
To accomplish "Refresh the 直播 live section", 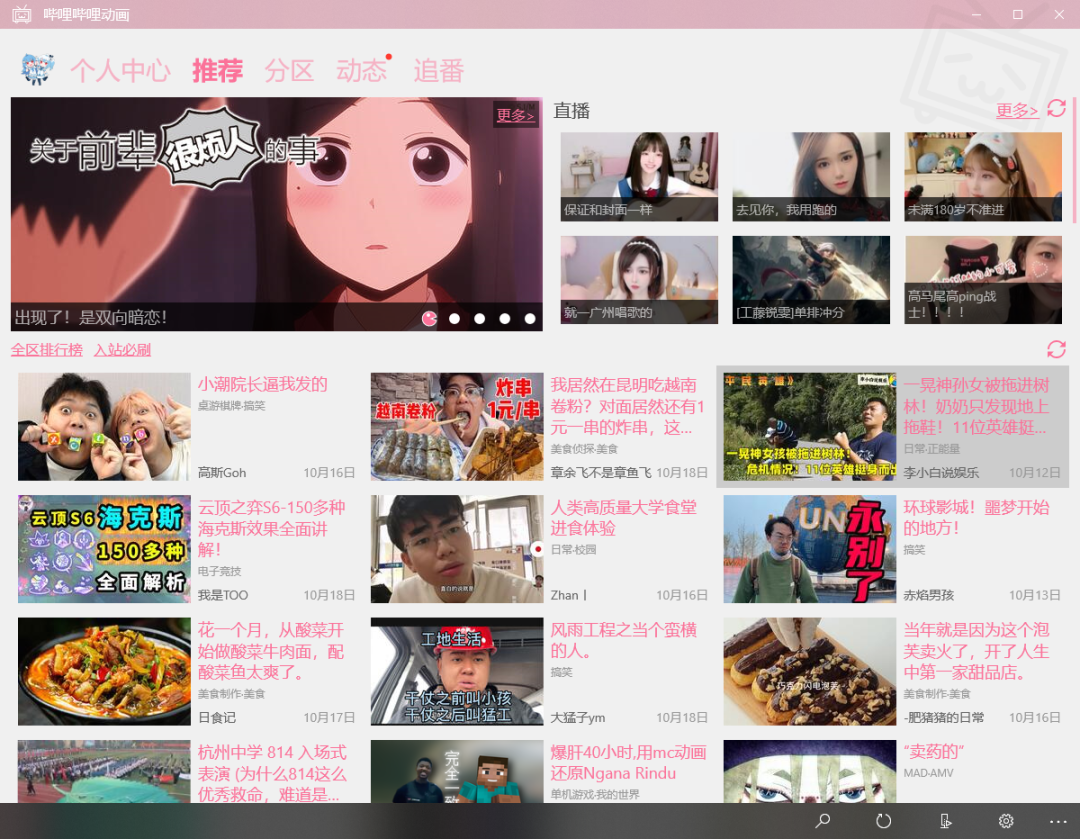I will pos(1057,108).
